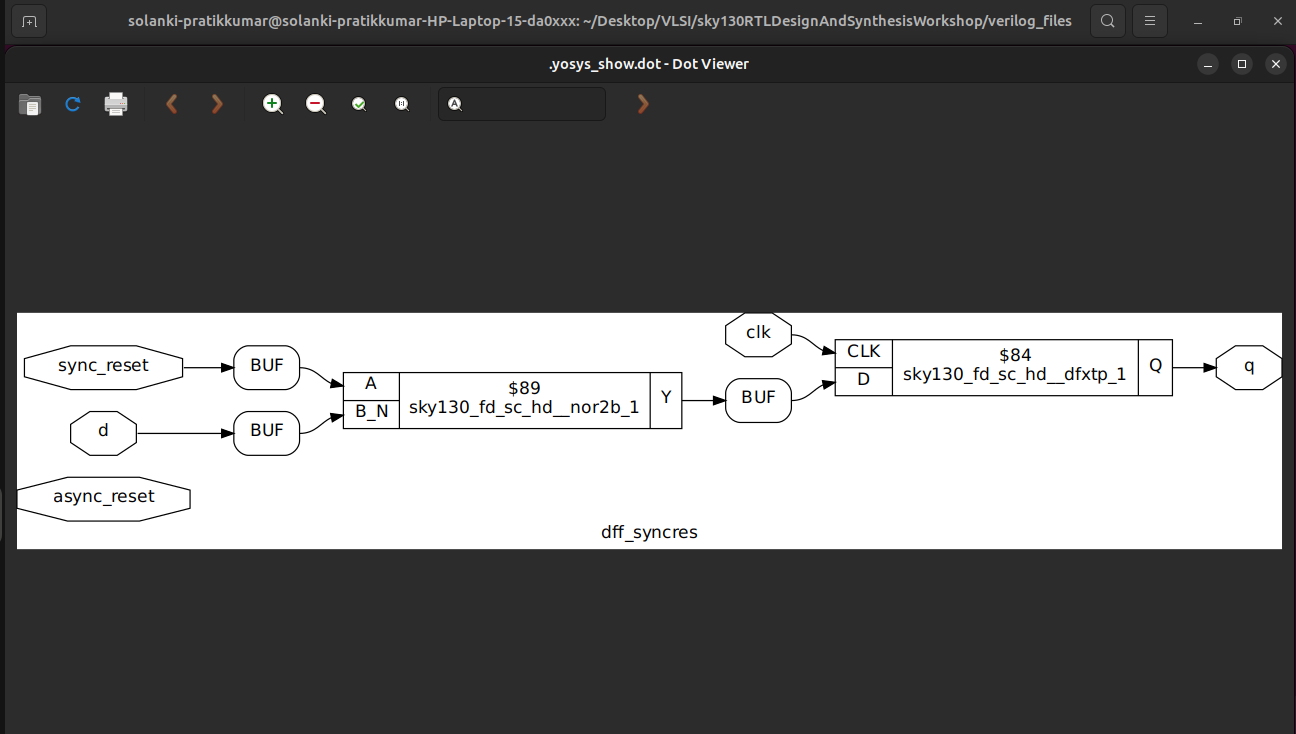Select the async_reset input node
Screen dimensions: 1296x734
click(104, 497)
